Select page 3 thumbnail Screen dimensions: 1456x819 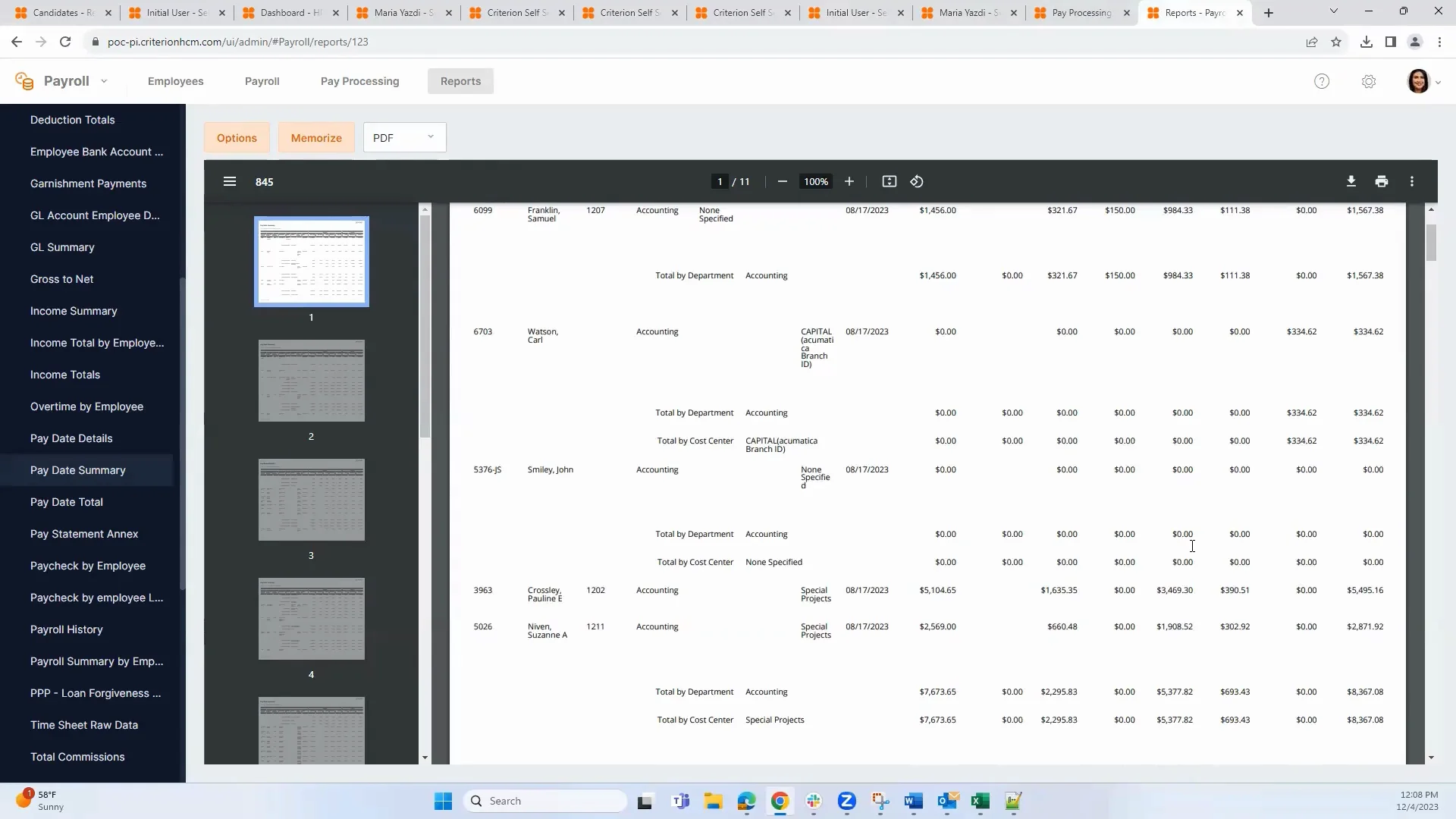[311, 500]
